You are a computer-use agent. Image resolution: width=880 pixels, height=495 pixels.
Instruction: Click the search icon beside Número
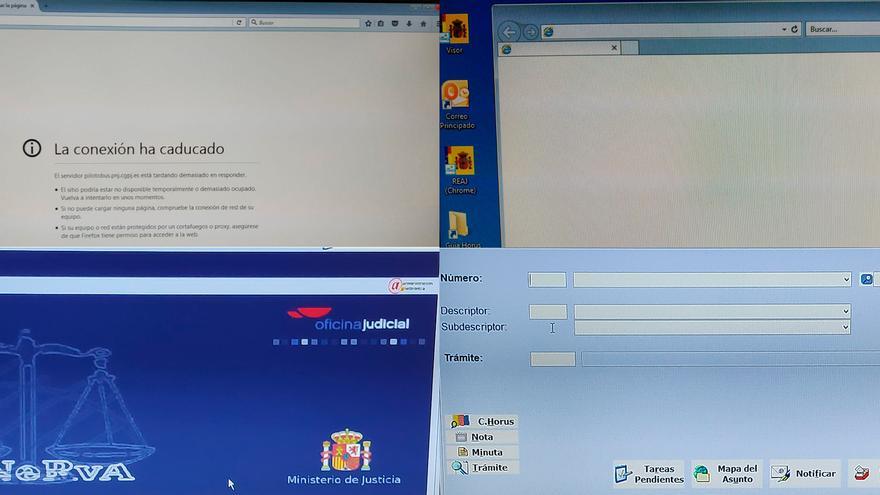click(867, 279)
